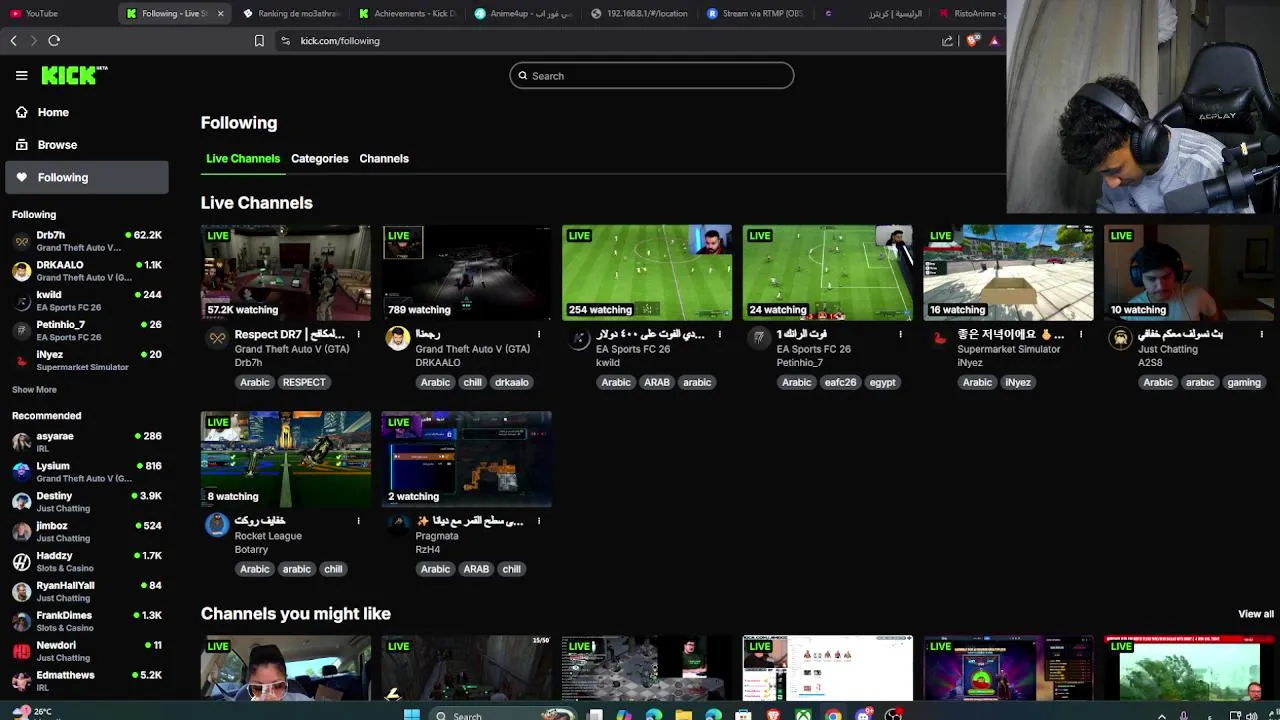This screenshot has width=1280, height=720.
Task: Open Home in the sidebar
Action: tap(53, 112)
